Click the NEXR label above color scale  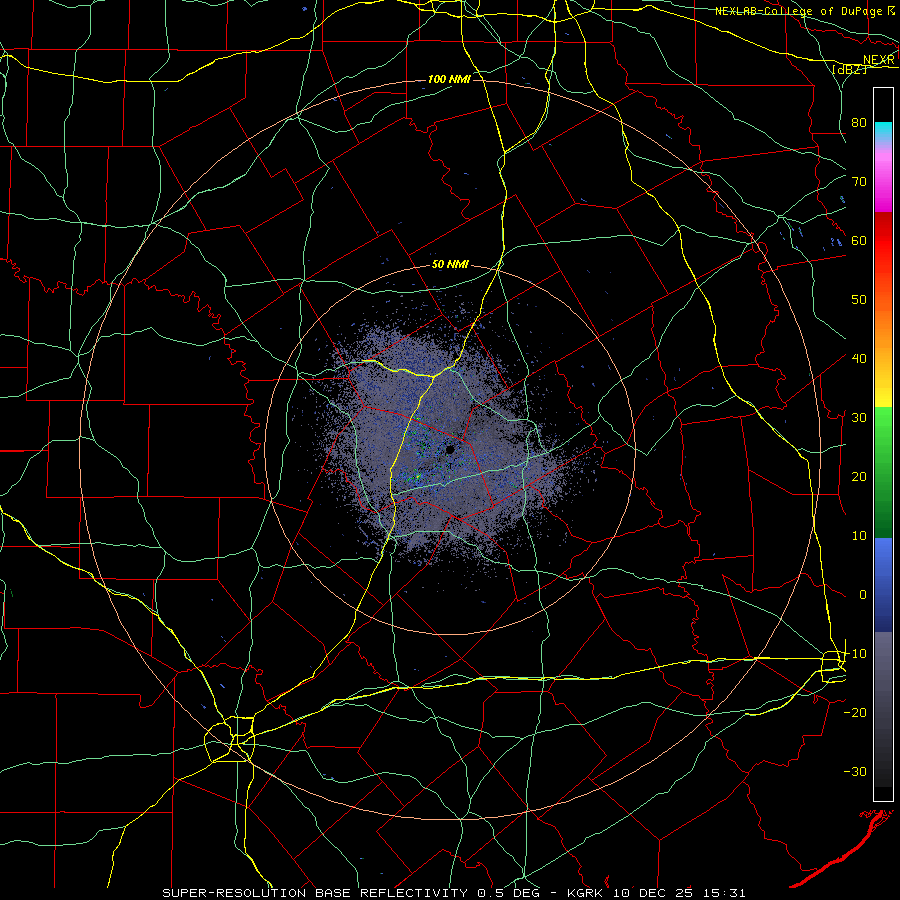(x=879, y=60)
